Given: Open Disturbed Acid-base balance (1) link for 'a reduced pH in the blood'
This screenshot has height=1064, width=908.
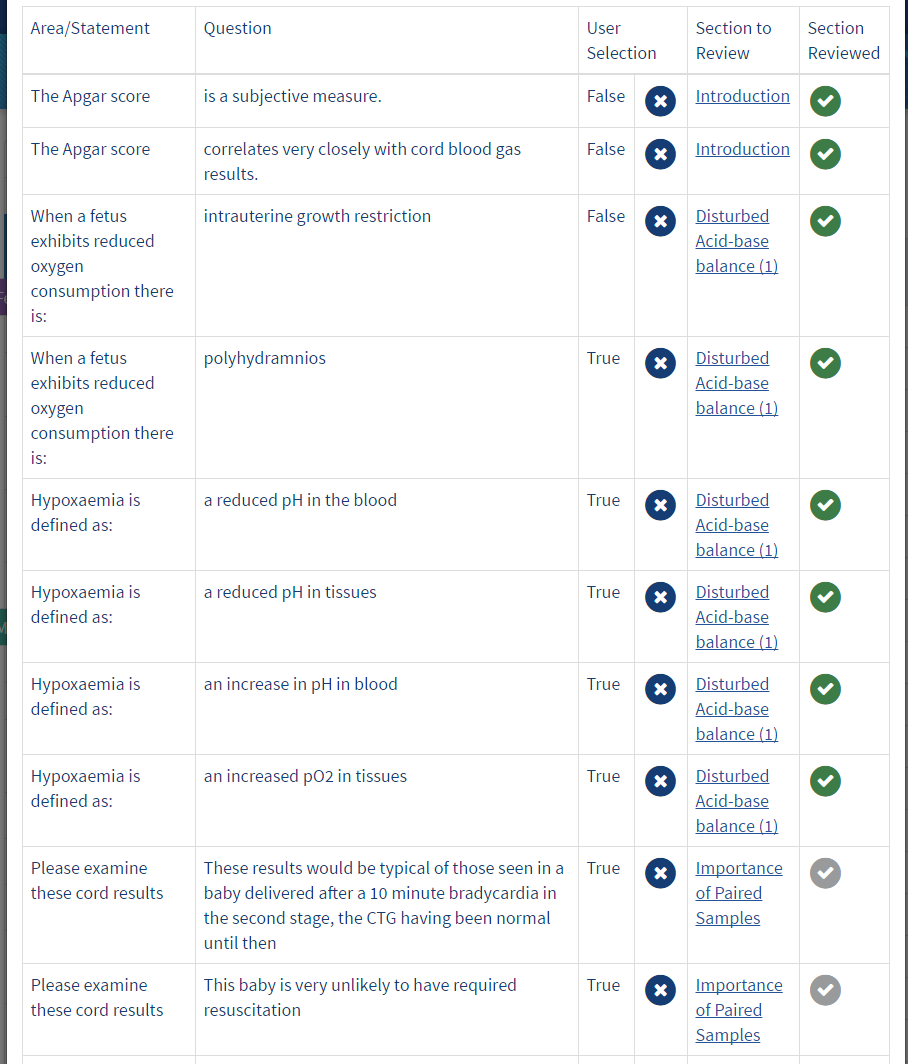Looking at the screenshot, I should click(736, 525).
